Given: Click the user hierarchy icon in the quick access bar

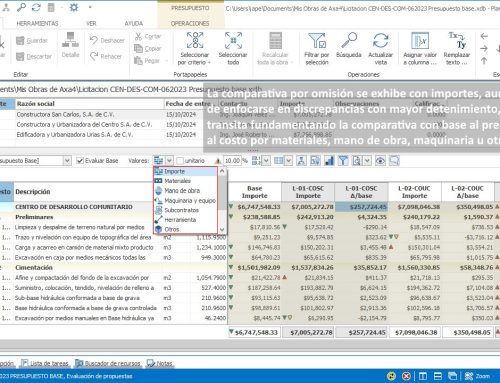Looking at the screenshot, I should (6, 7).
